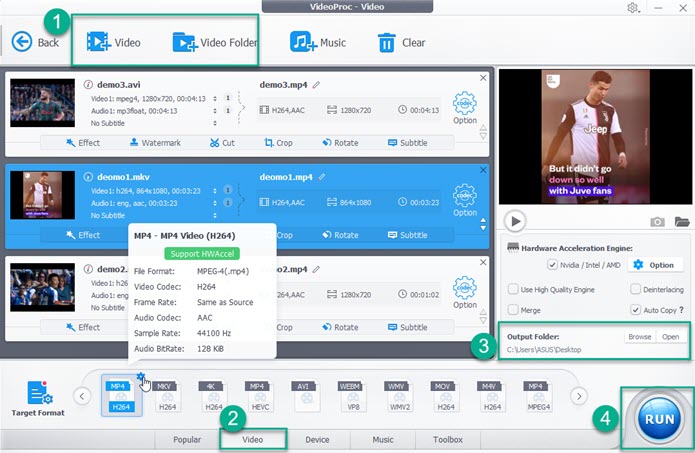Select the MP4 H264 format
The height and width of the screenshot is (453, 695).
[x=121, y=396]
